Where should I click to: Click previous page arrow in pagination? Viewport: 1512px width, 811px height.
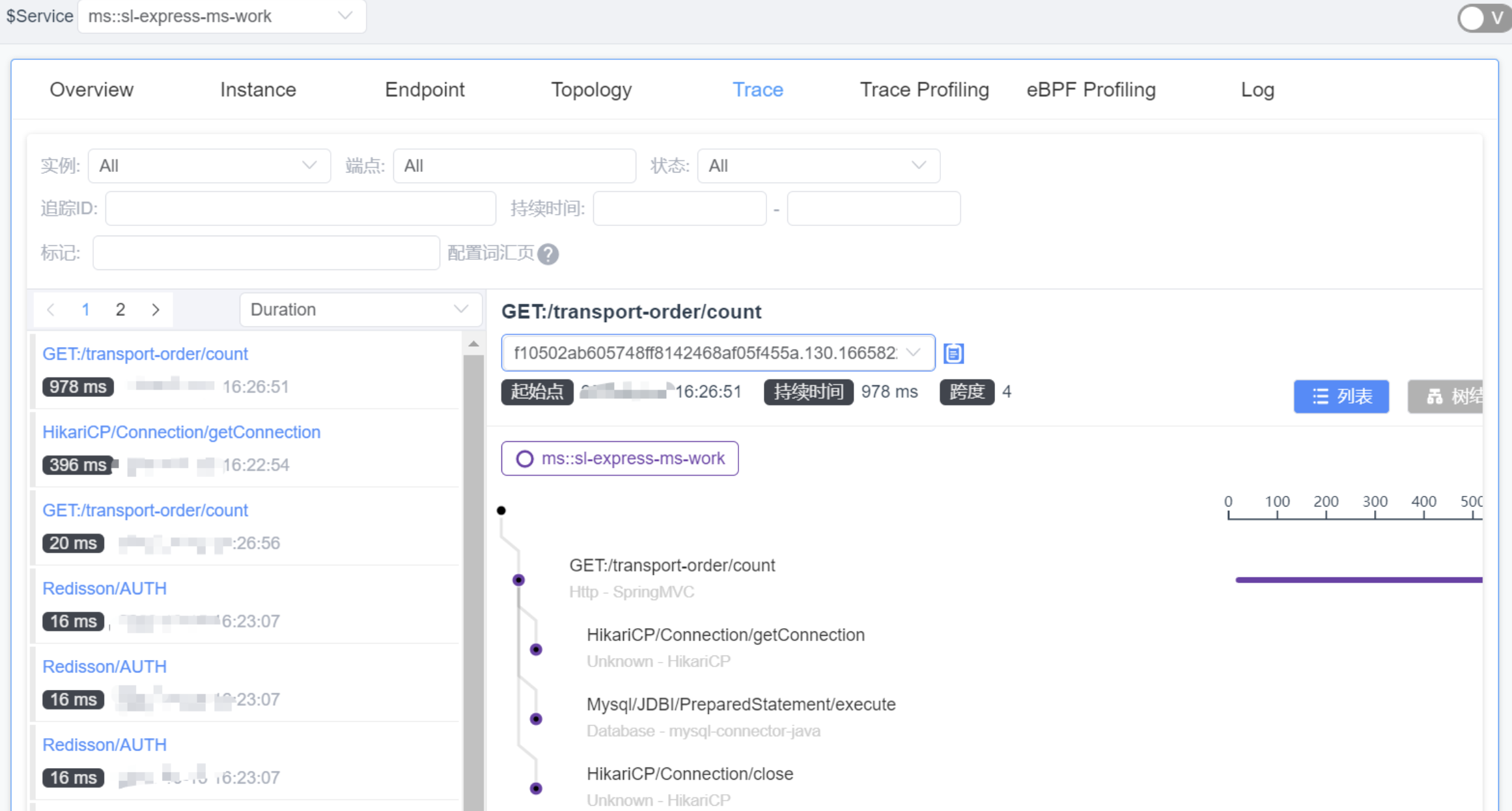pos(51,310)
